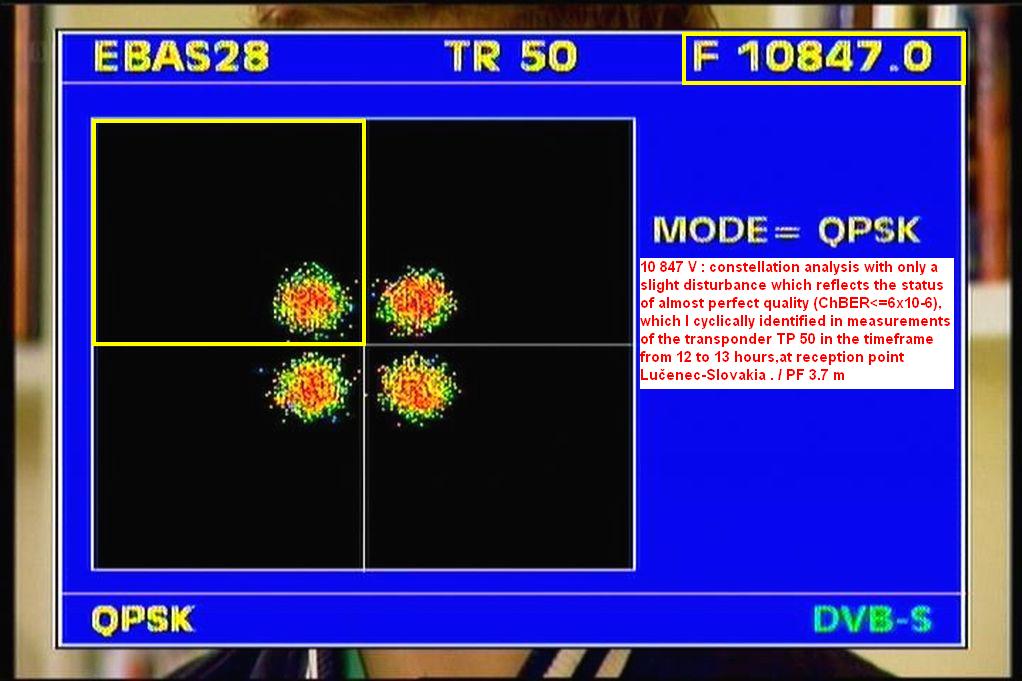Click empty area of upper-right quadrant
The width and height of the screenshot is (1022, 681).
point(520,200)
